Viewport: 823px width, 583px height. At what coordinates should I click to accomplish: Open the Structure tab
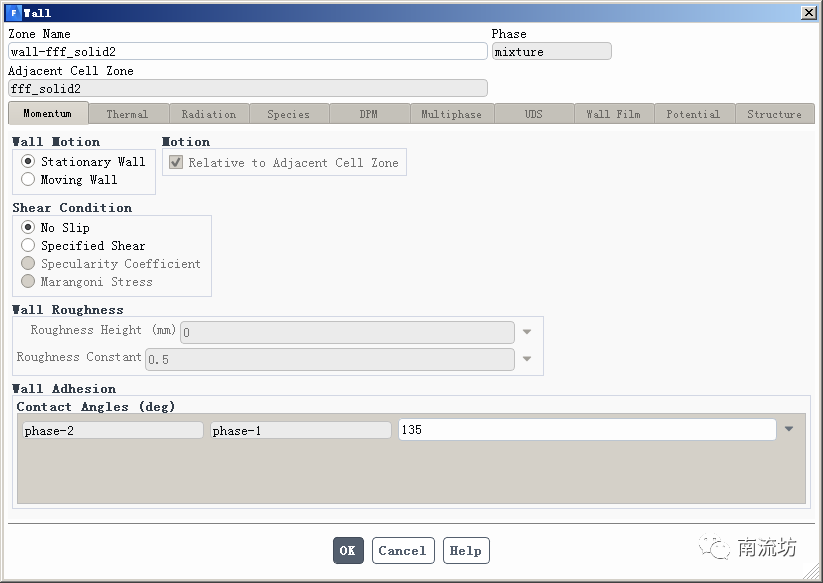pyautogui.click(x=775, y=114)
